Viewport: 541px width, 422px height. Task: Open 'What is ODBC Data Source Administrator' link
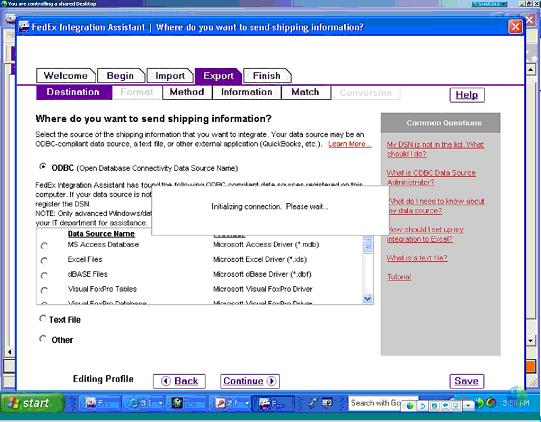431,177
